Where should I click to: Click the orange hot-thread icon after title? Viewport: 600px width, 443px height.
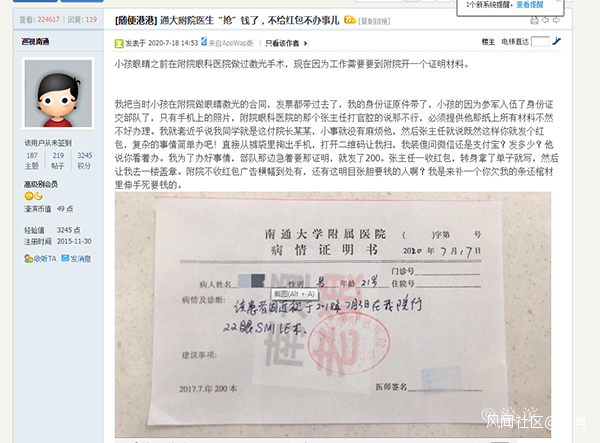(349, 20)
